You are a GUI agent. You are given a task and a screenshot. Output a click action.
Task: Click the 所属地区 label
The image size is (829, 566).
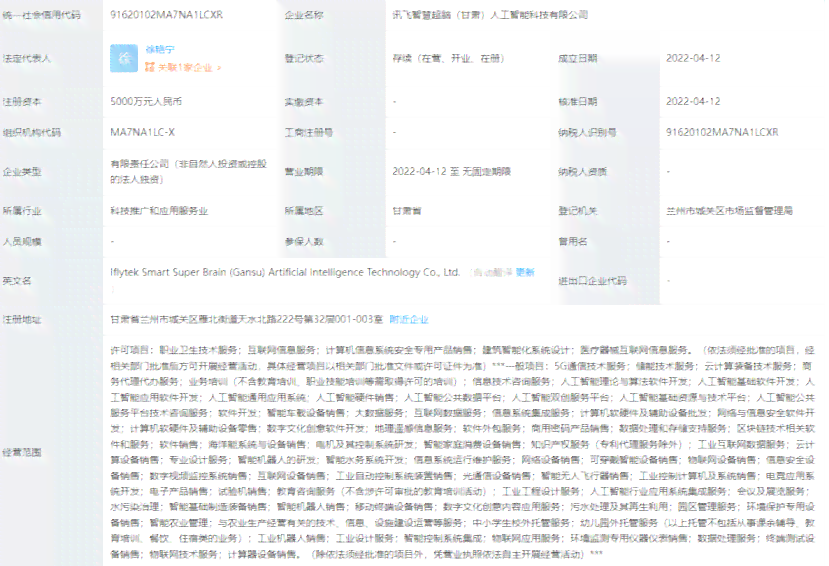click(304, 211)
